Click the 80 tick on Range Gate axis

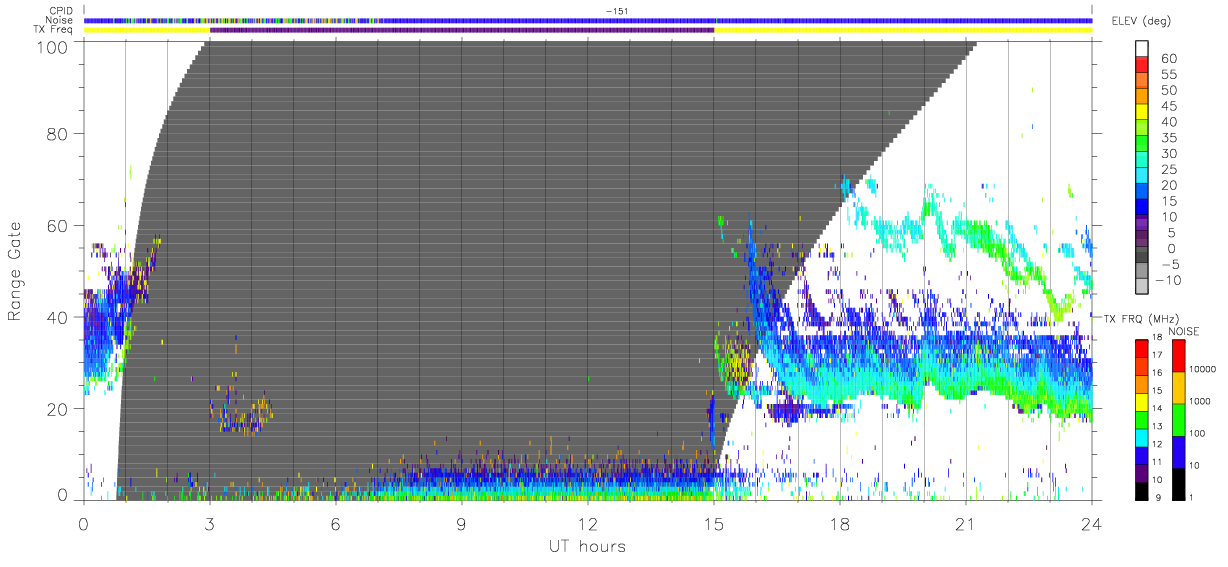click(x=59, y=134)
